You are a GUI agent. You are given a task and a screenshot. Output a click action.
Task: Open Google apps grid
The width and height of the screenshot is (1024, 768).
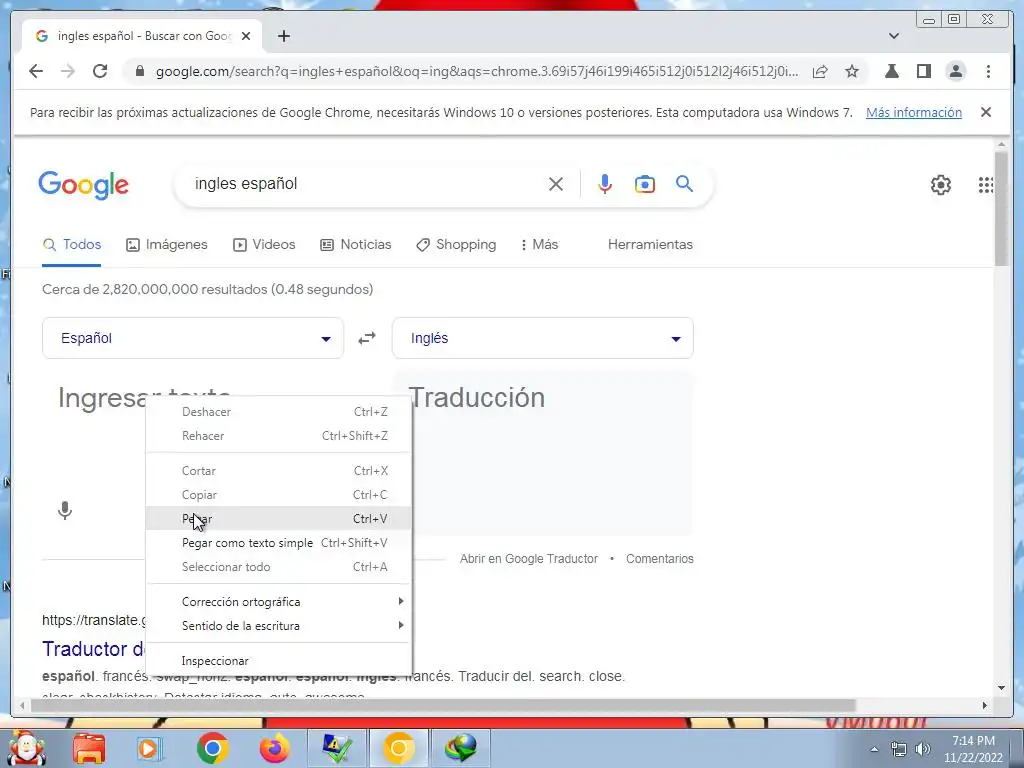[985, 185]
